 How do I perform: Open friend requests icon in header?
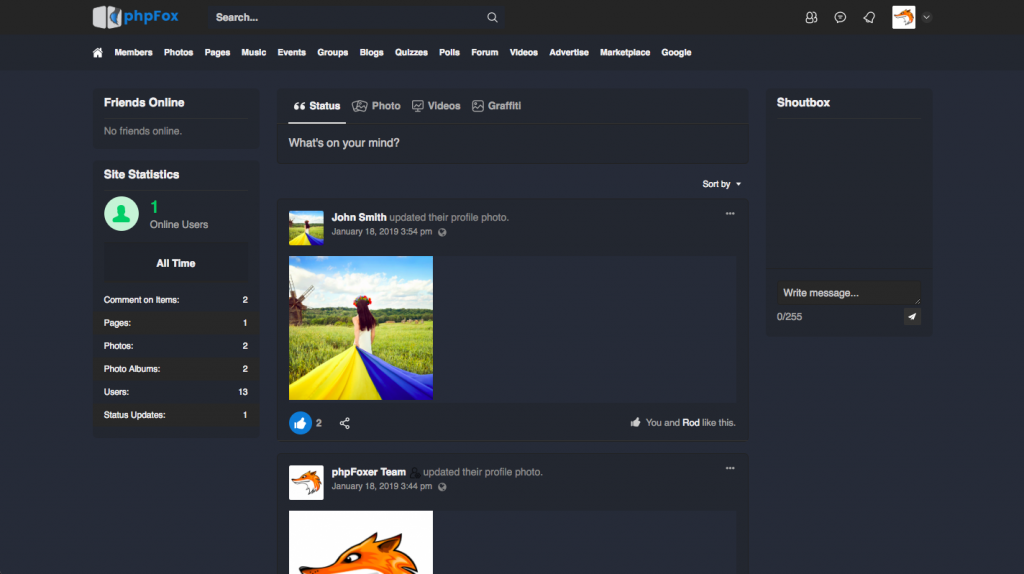(811, 18)
